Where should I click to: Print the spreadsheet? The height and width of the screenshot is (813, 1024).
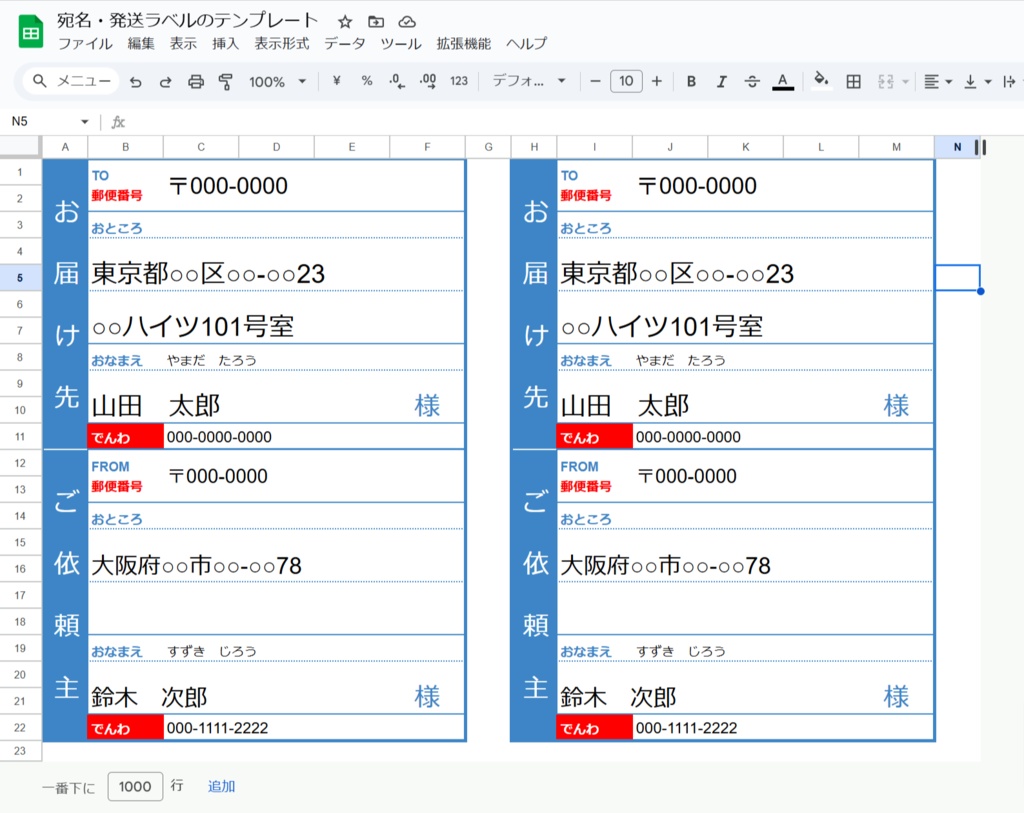(x=196, y=82)
